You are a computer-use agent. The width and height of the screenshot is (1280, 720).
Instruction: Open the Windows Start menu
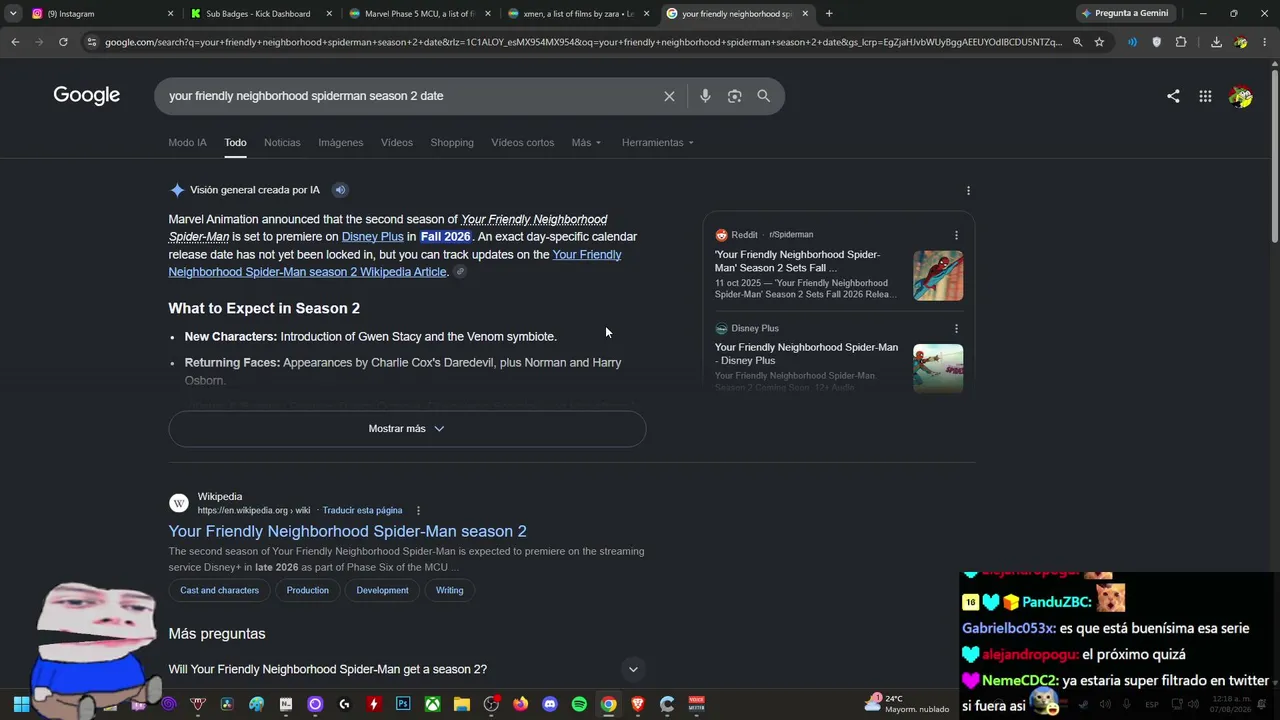[x=21, y=704]
